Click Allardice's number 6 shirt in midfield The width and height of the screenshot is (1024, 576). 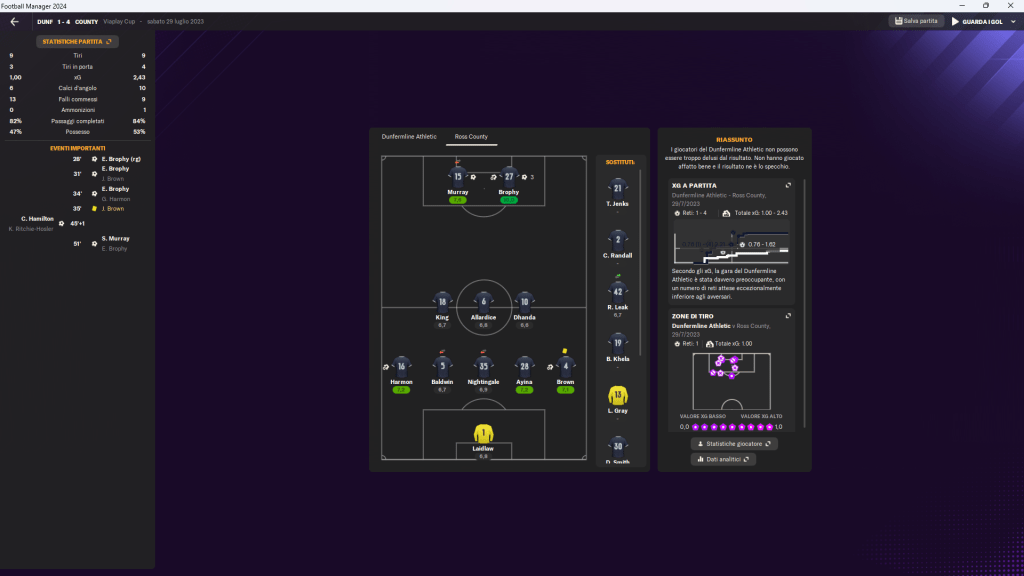pyautogui.click(x=483, y=300)
